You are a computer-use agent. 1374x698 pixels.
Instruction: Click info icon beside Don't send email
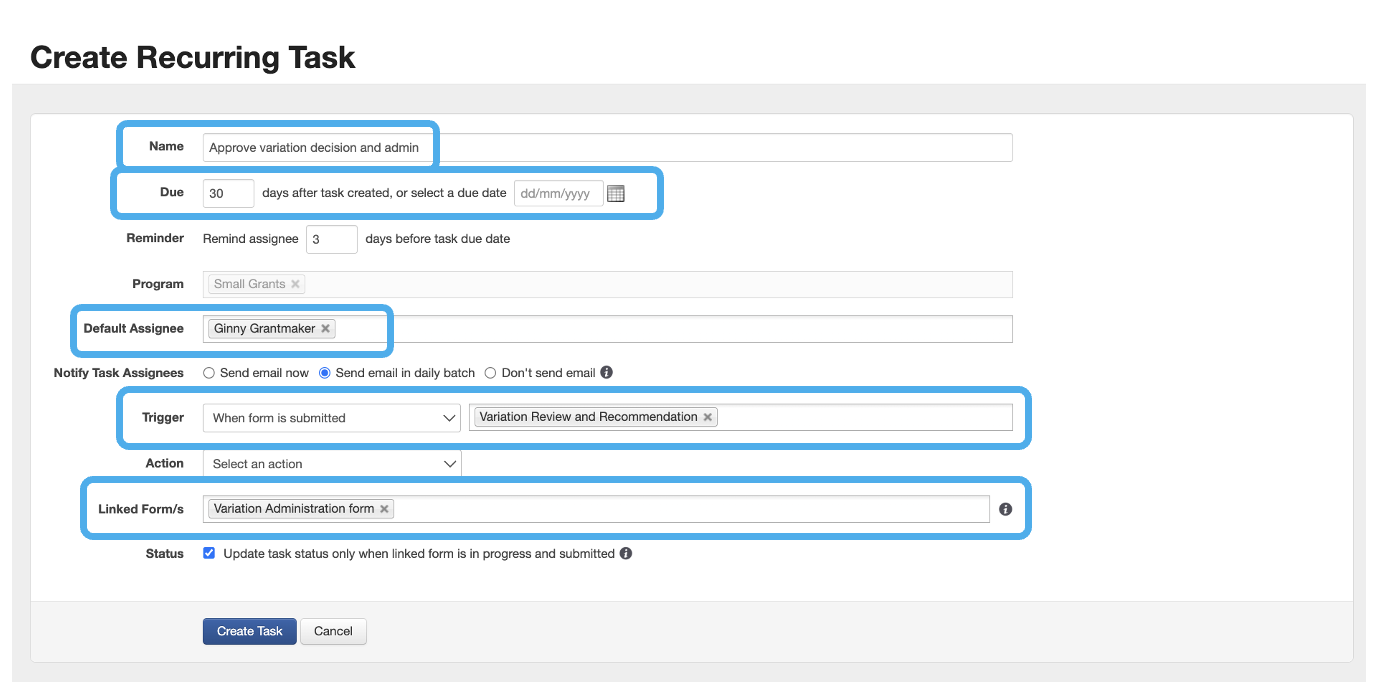(x=606, y=373)
